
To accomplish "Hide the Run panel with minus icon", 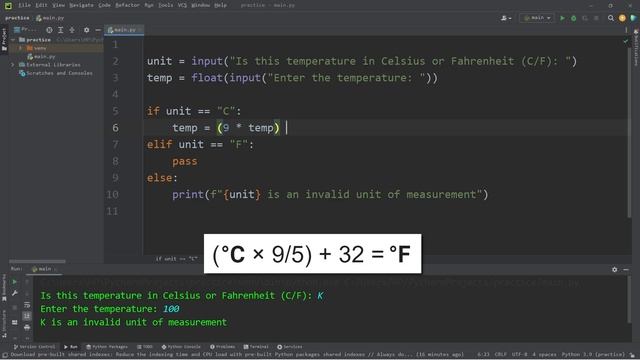I will click(626, 269).
